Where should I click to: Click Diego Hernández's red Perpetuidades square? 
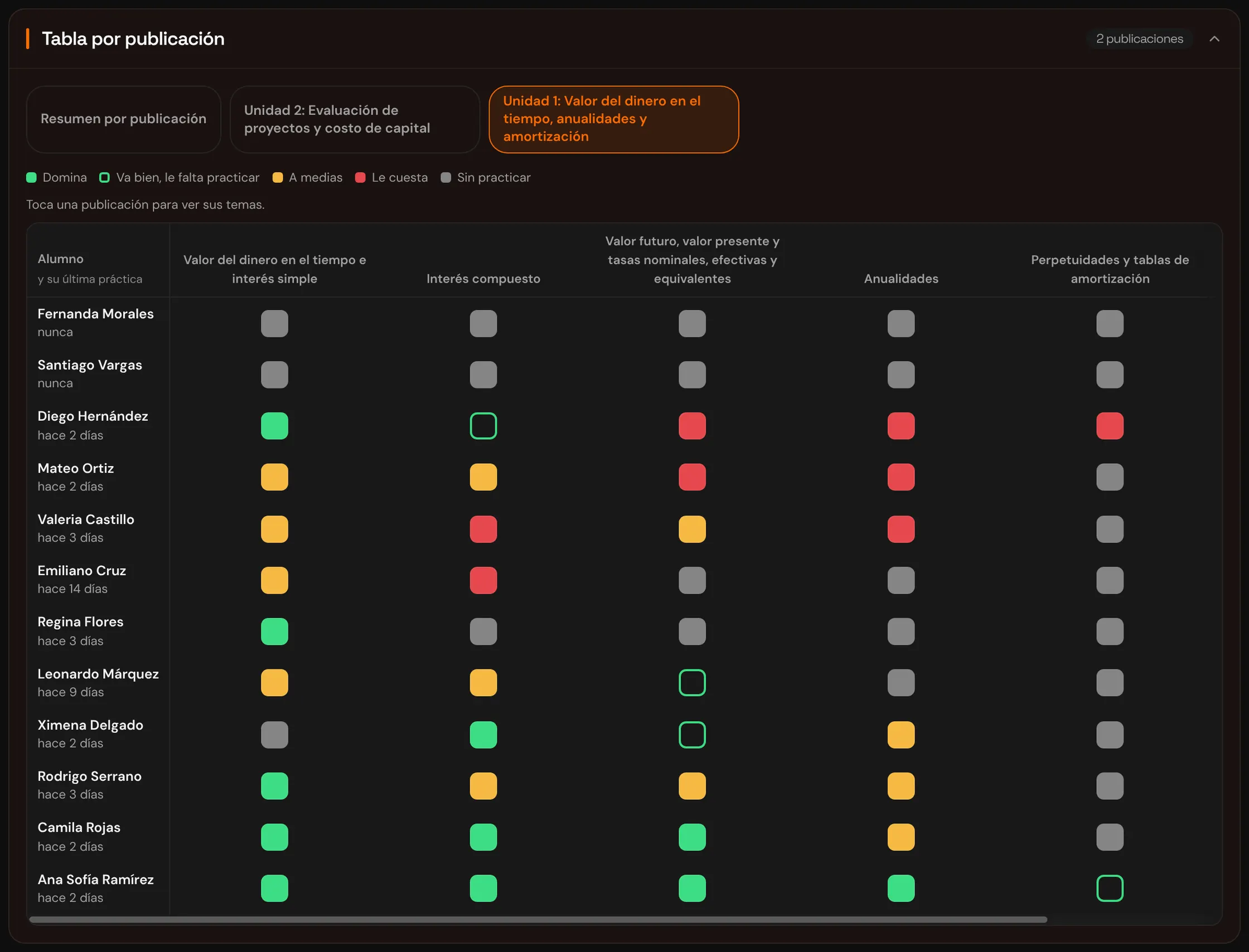1110,426
